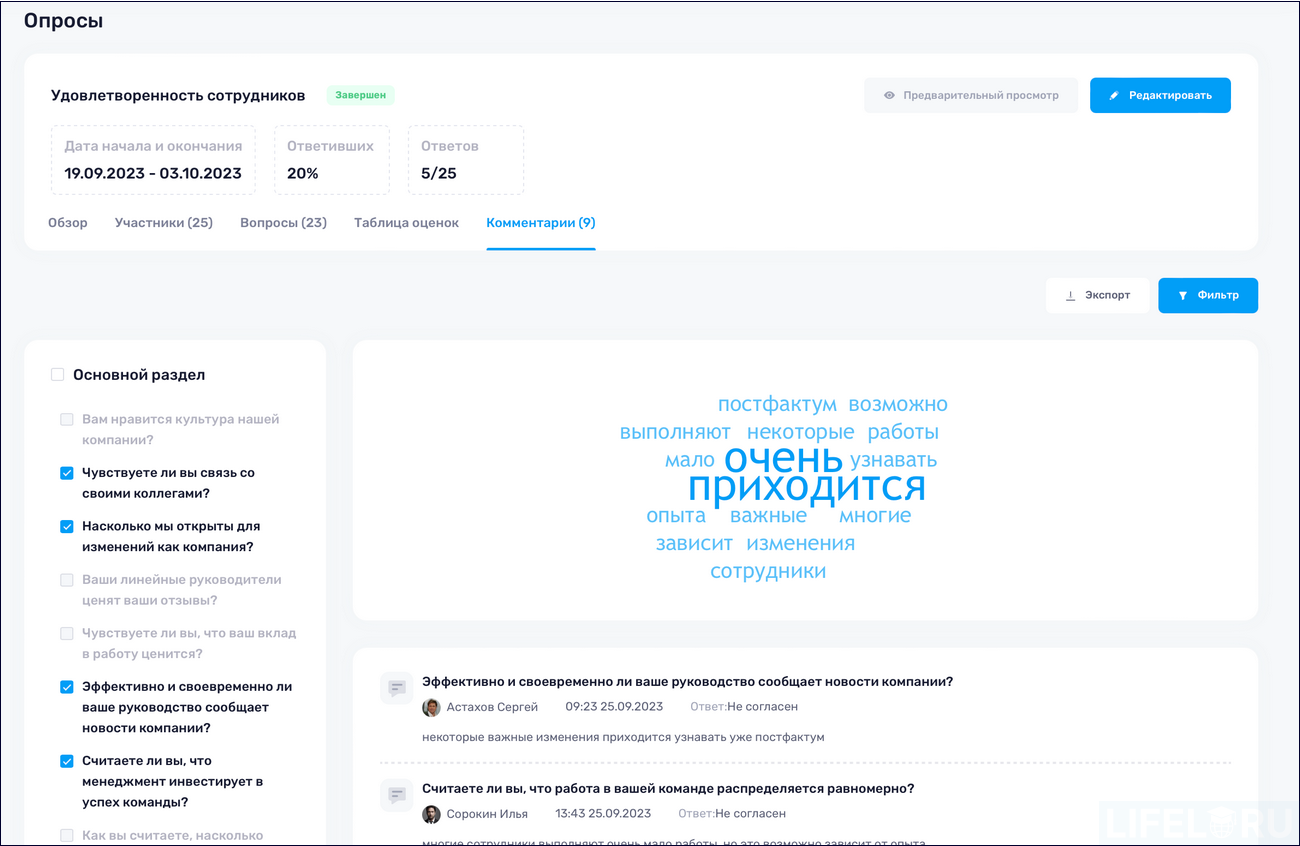Viewport: 1300px width, 846px height.
Task: Switch to the Участники (25) tab
Action: [164, 222]
